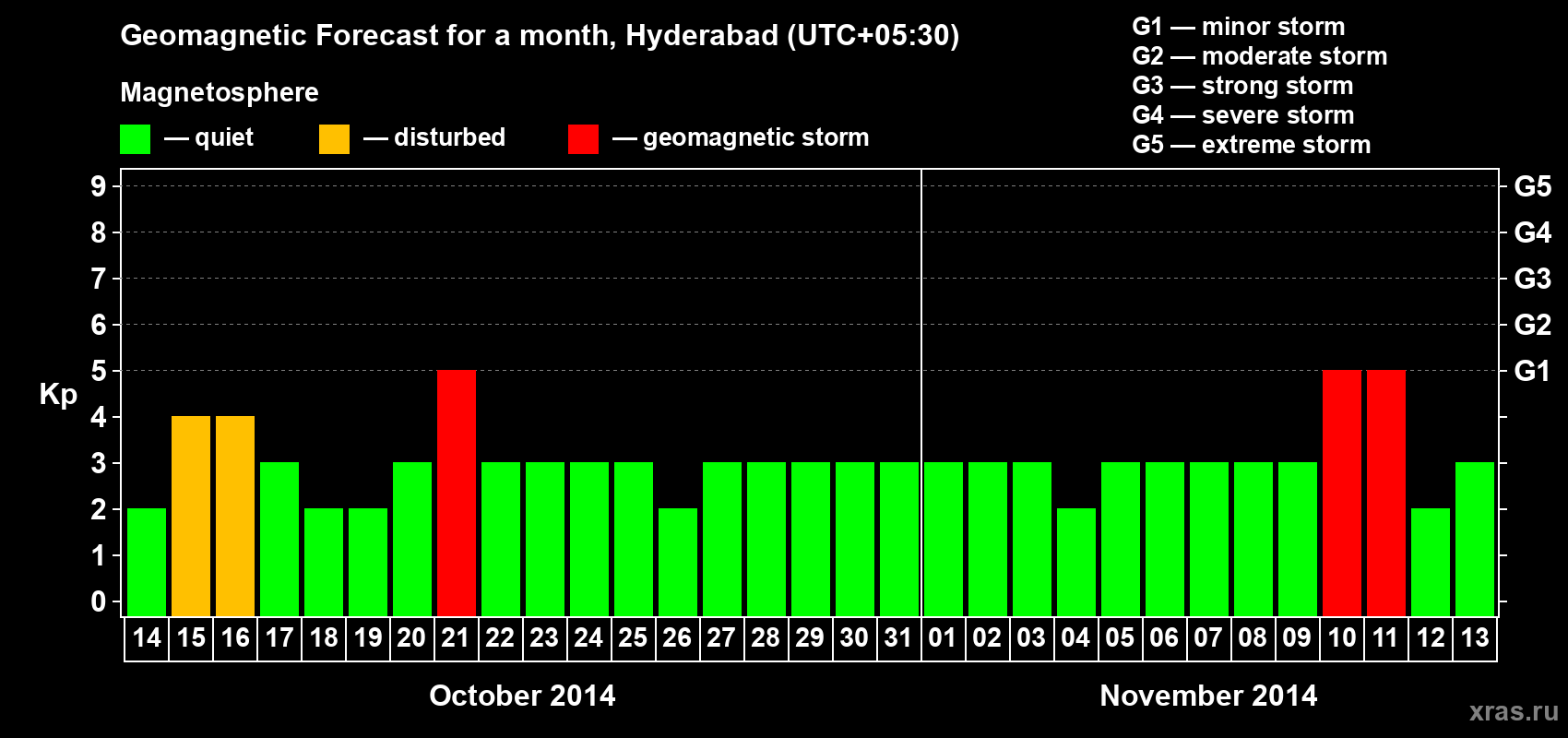The width and height of the screenshot is (1568, 738).
Task: Click the G5 label on right axis
Action: point(1532,186)
